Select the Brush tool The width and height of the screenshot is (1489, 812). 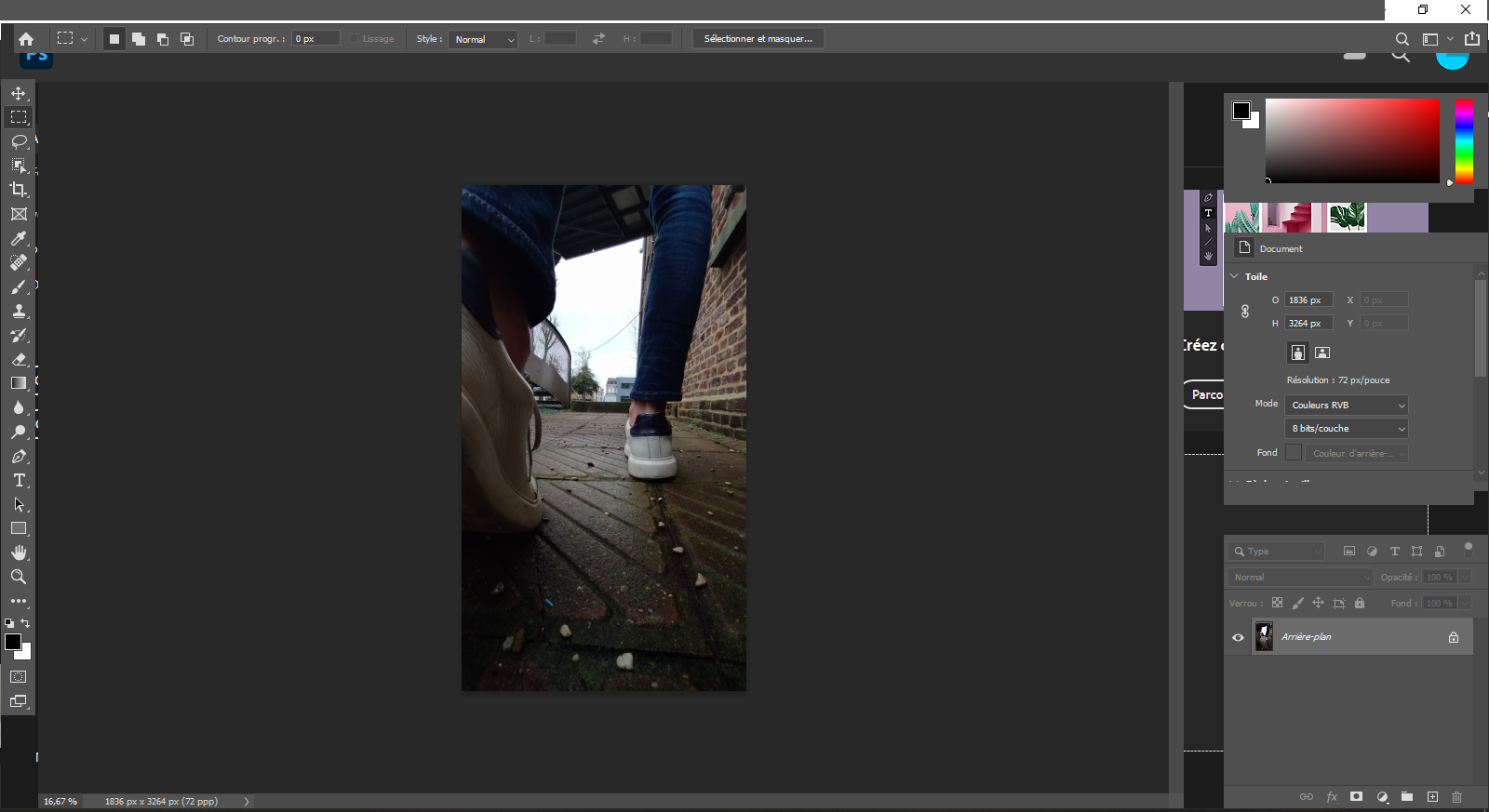click(x=19, y=286)
